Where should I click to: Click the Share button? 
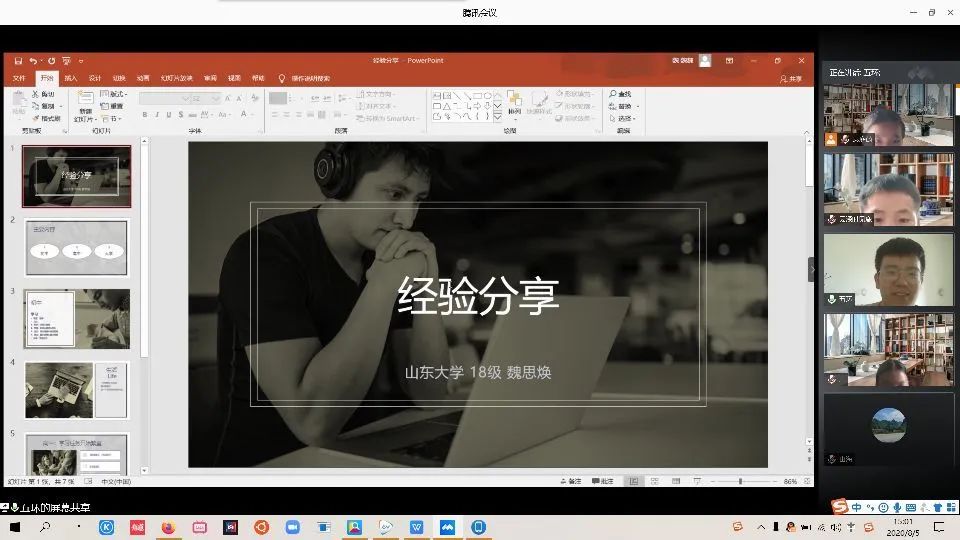point(790,78)
